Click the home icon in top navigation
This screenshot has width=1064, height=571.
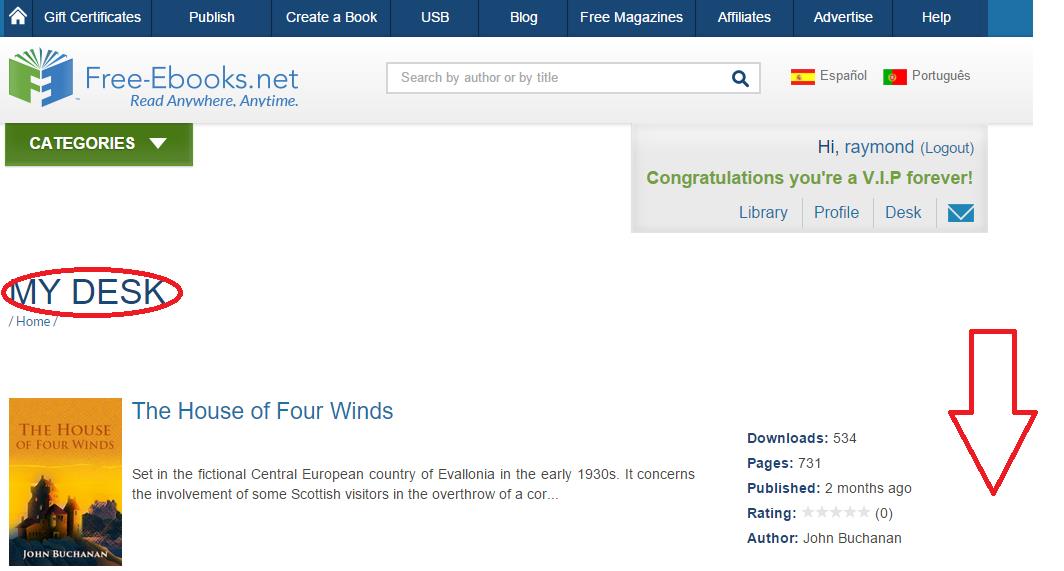17,17
